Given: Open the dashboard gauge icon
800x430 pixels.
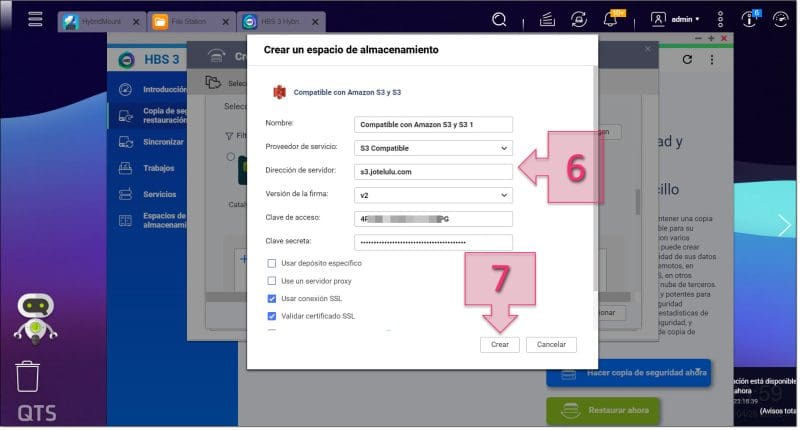Looking at the screenshot, I should tap(780, 19).
